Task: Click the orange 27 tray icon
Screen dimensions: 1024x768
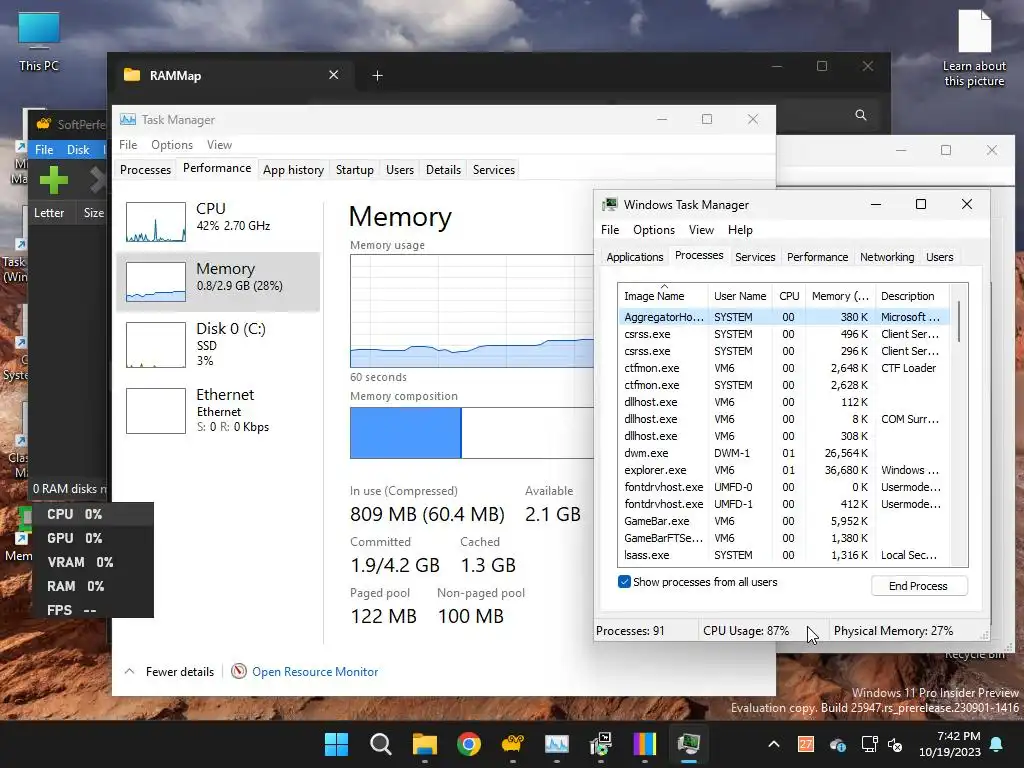Action: (x=806, y=744)
